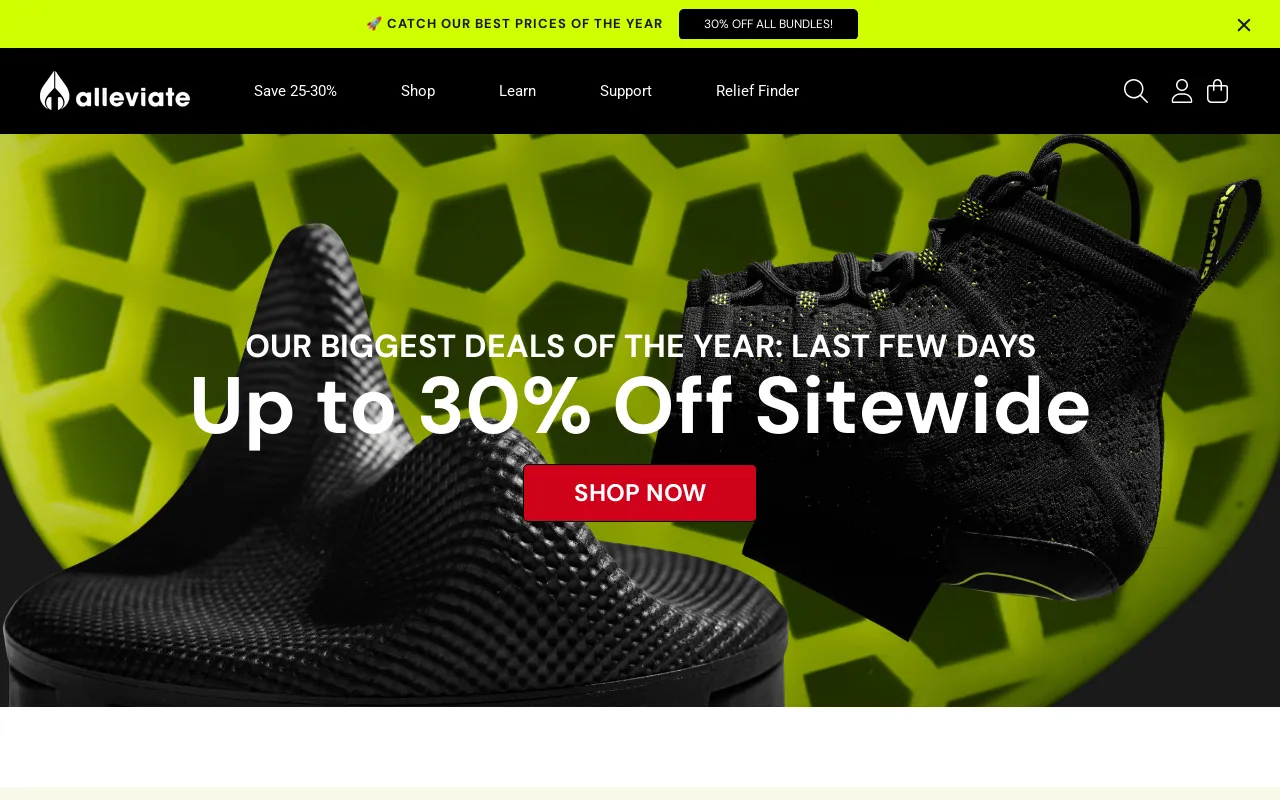
Task: Click the 30% OFF ALL BUNDLES button
Action: 768,24
